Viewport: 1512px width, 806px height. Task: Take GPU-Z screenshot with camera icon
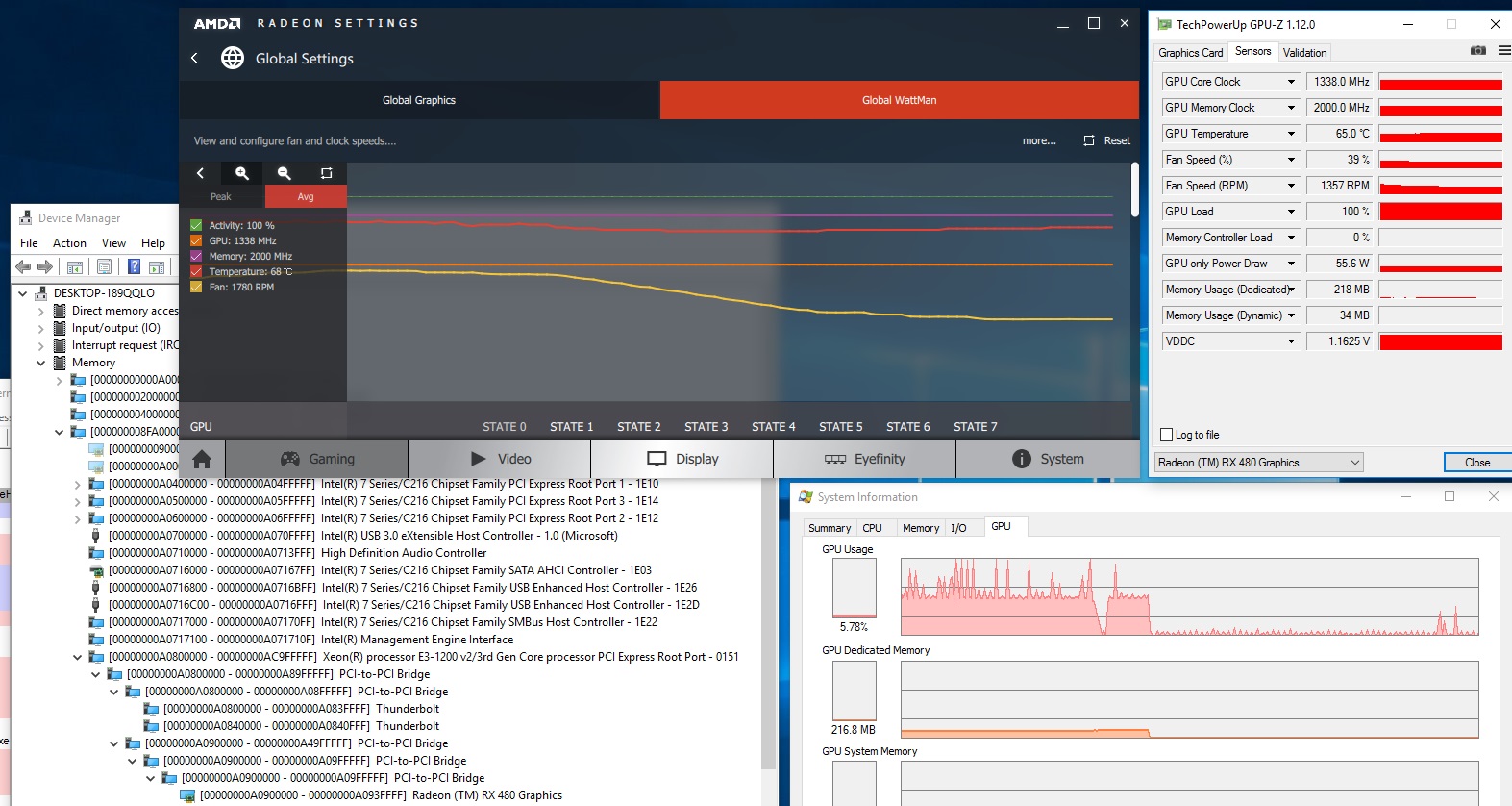click(1478, 50)
